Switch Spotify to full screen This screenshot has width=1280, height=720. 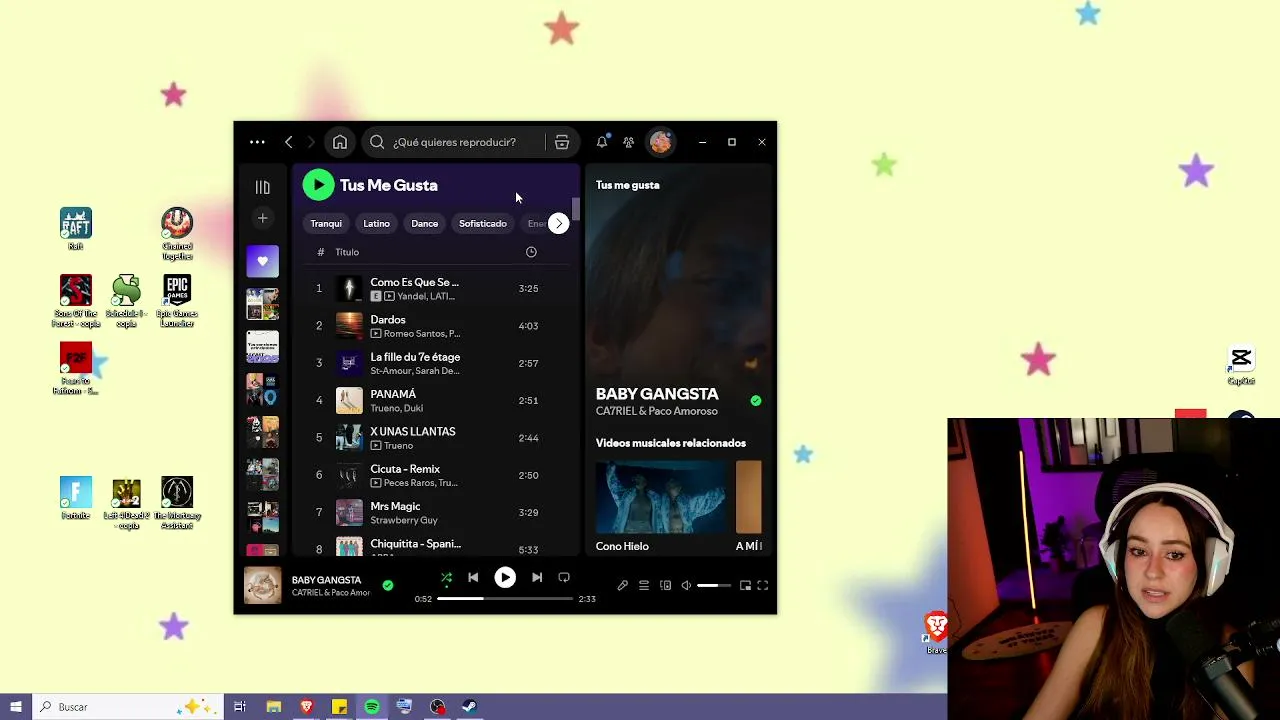[x=762, y=586]
